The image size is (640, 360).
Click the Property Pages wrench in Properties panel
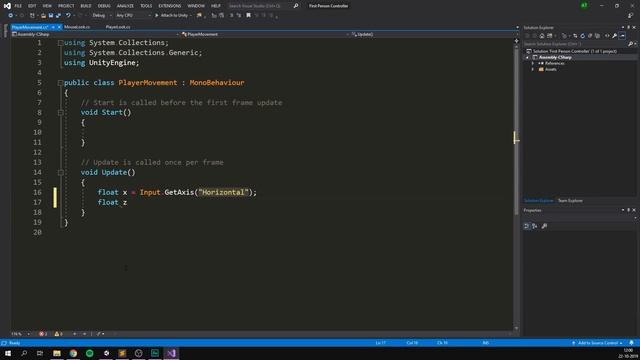(x=544, y=226)
